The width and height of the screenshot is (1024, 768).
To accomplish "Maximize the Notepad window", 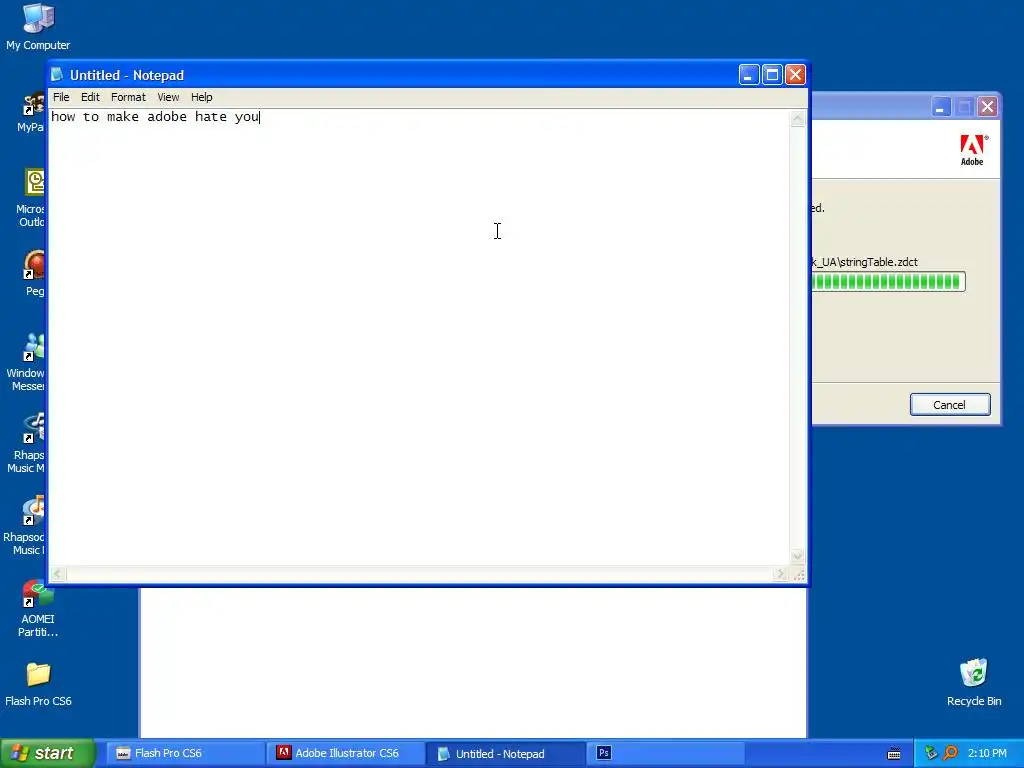I will click(x=772, y=74).
